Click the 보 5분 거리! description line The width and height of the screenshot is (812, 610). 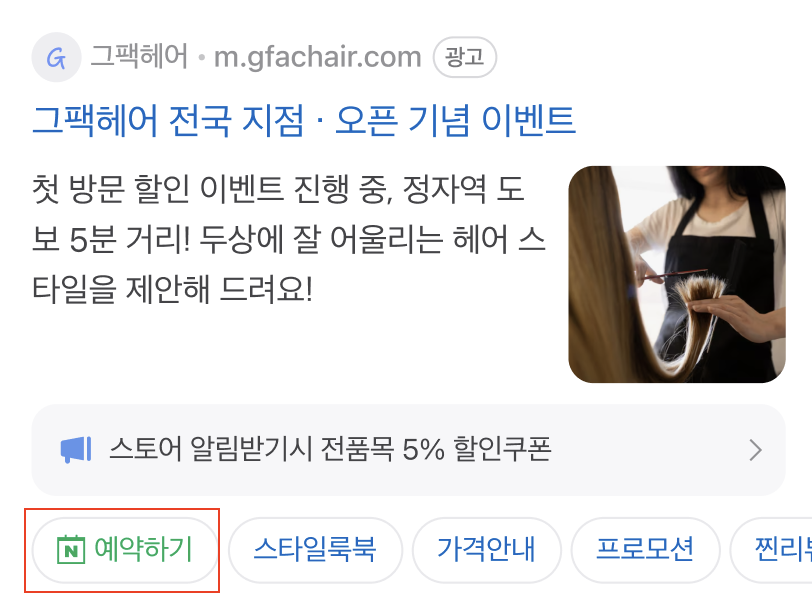(289, 239)
